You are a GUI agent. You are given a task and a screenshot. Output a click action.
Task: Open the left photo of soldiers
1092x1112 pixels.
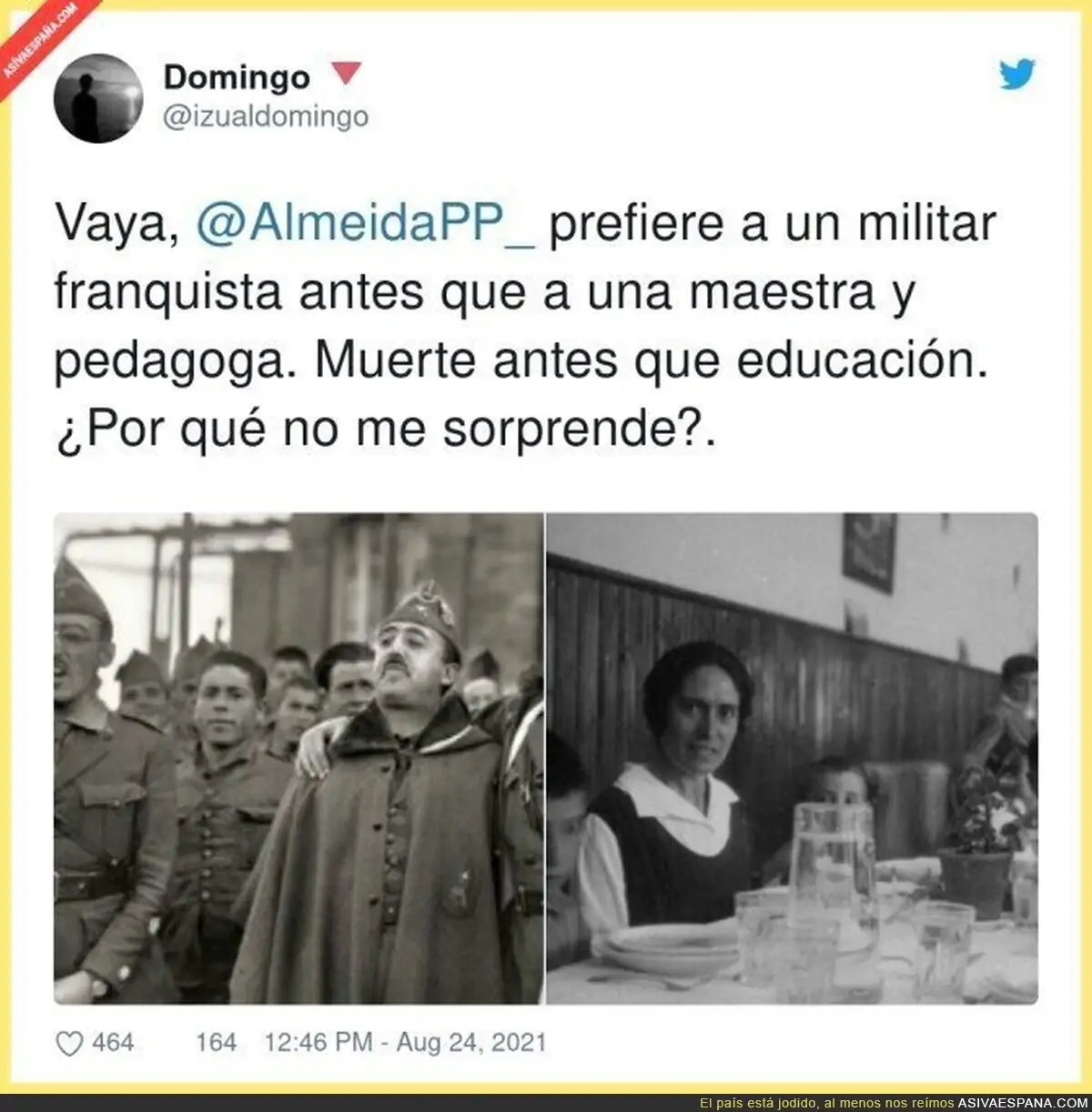coord(298,758)
